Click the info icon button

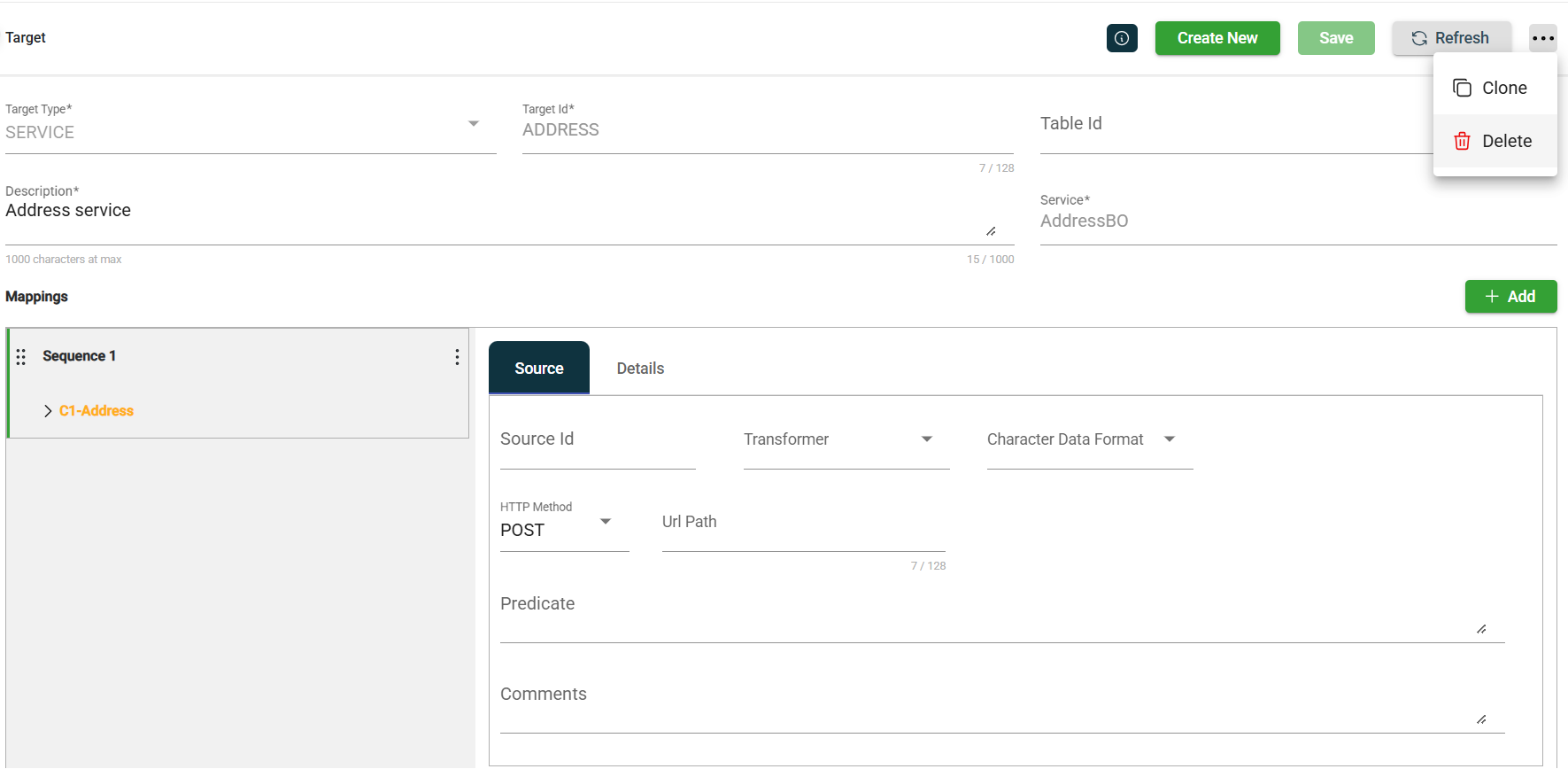[x=1122, y=38]
